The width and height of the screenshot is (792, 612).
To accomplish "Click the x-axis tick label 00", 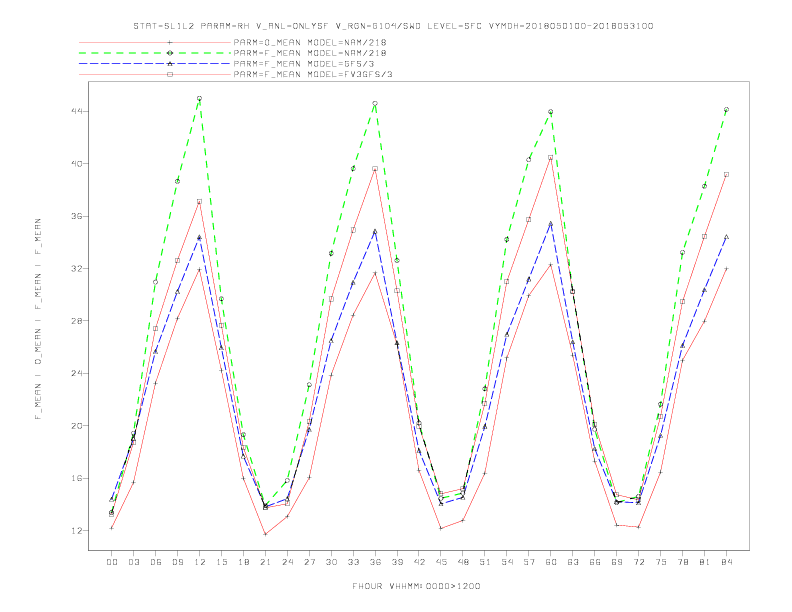I will click(x=112, y=562).
